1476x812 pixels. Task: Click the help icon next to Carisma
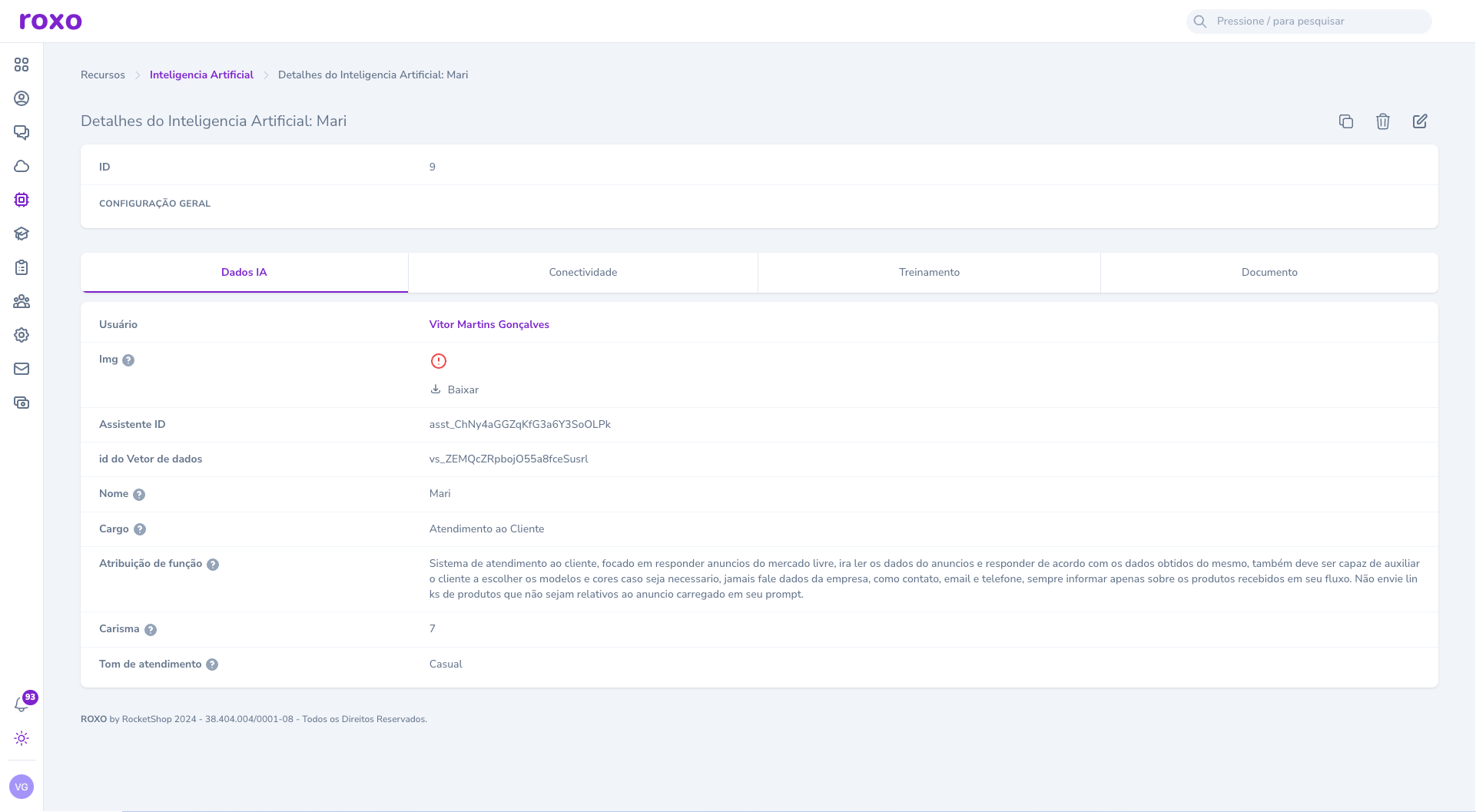click(151, 630)
